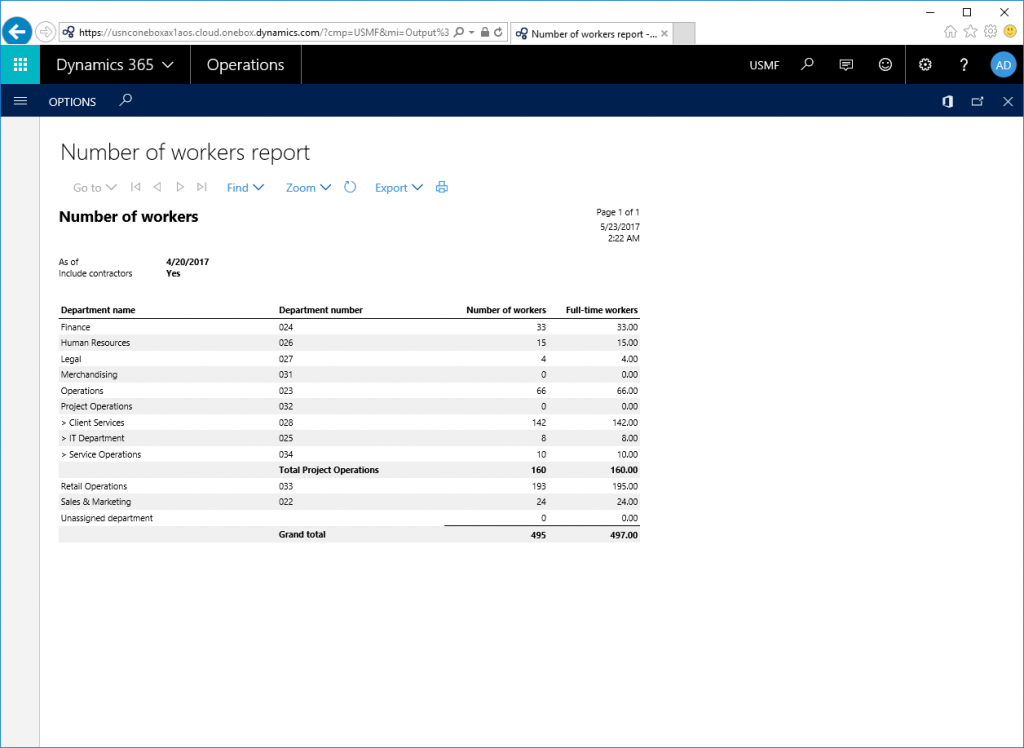
Task: Refresh the Number of workers report
Action: click(350, 187)
